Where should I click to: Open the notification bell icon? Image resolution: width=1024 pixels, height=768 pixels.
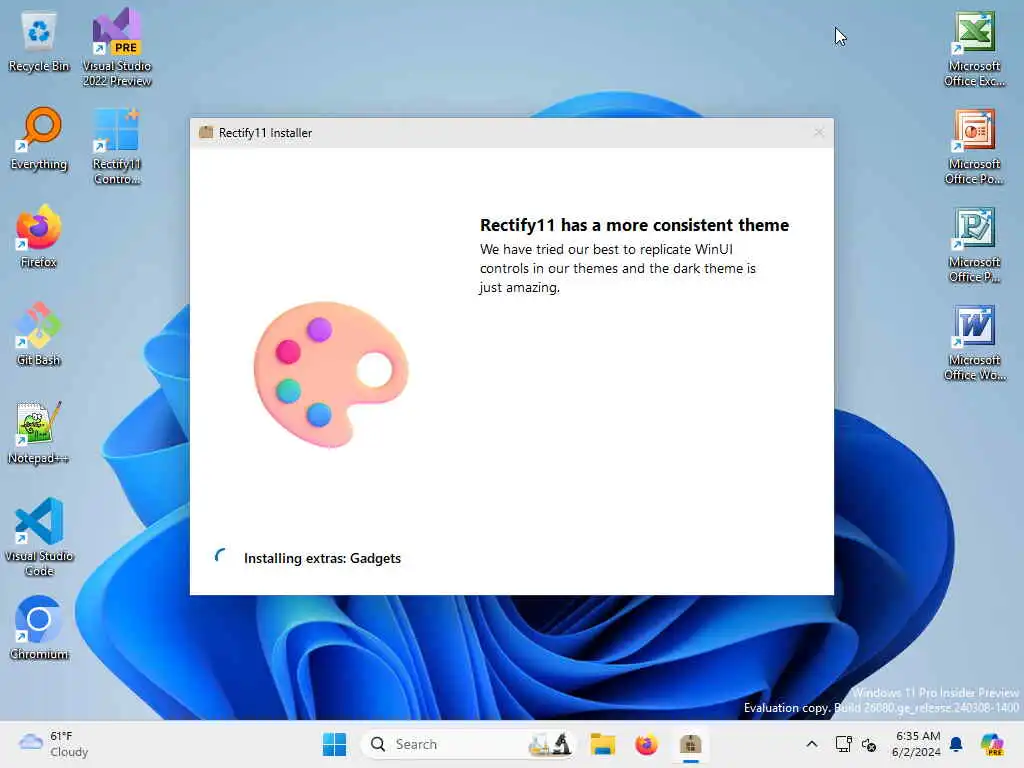pyautogui.click(x=956, y=744)
